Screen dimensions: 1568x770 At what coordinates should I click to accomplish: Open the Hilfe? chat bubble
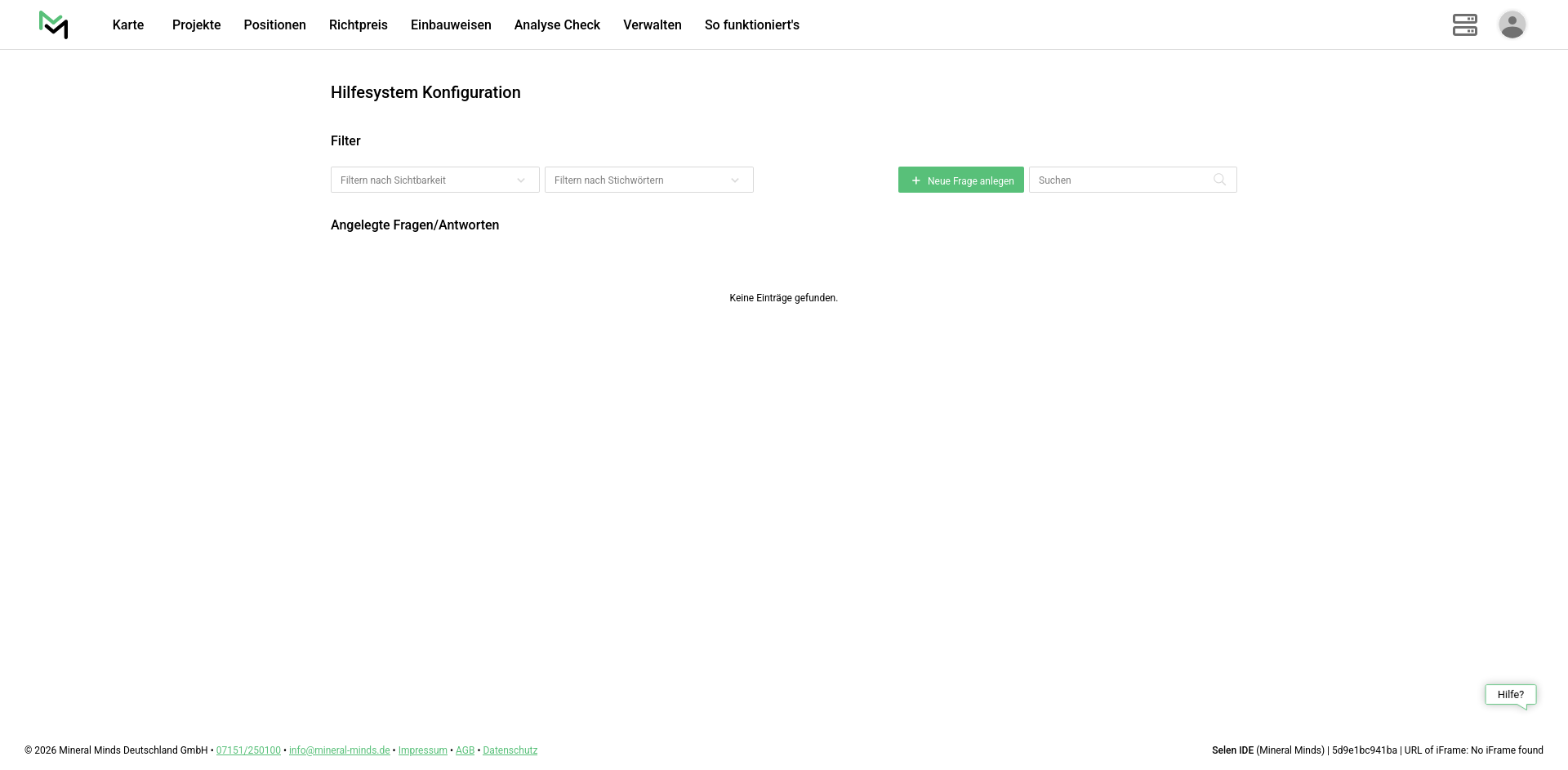pos(1510,695)
